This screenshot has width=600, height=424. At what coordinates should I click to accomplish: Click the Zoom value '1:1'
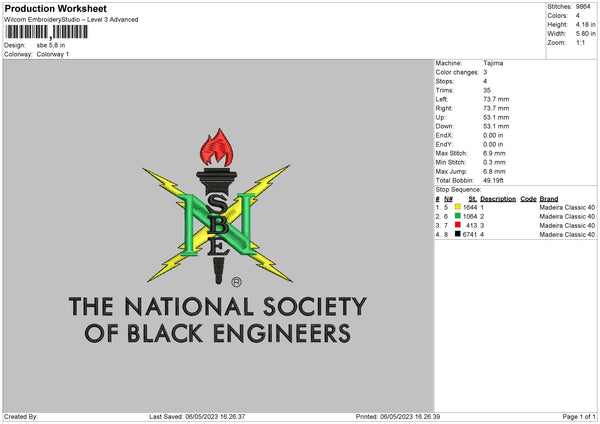pyautogui.click(x=580, y=43)
